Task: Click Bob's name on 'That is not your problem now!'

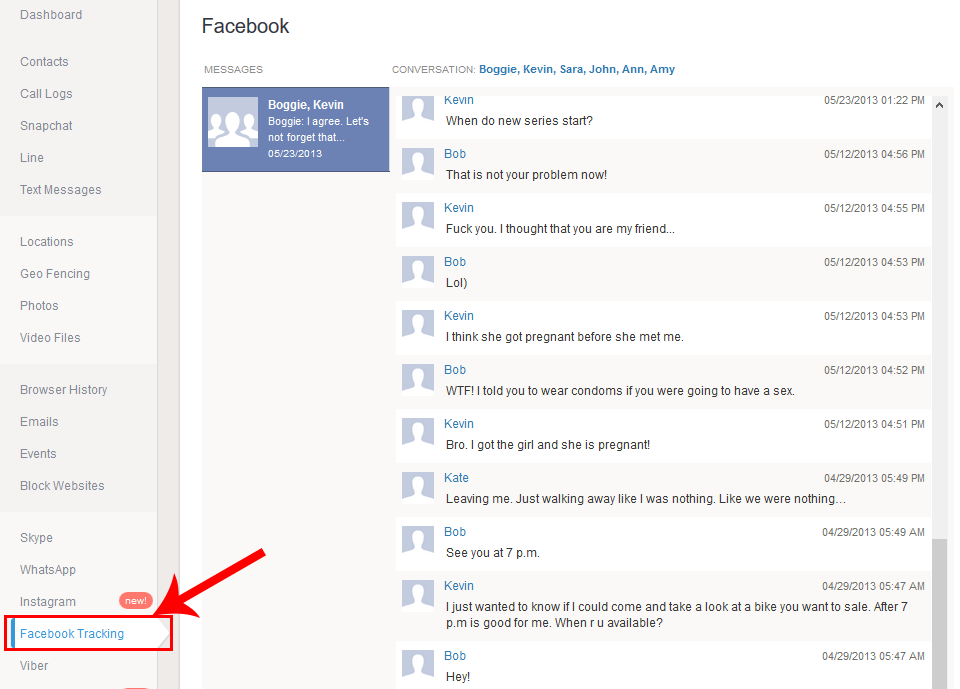Action: pos(455,154)
